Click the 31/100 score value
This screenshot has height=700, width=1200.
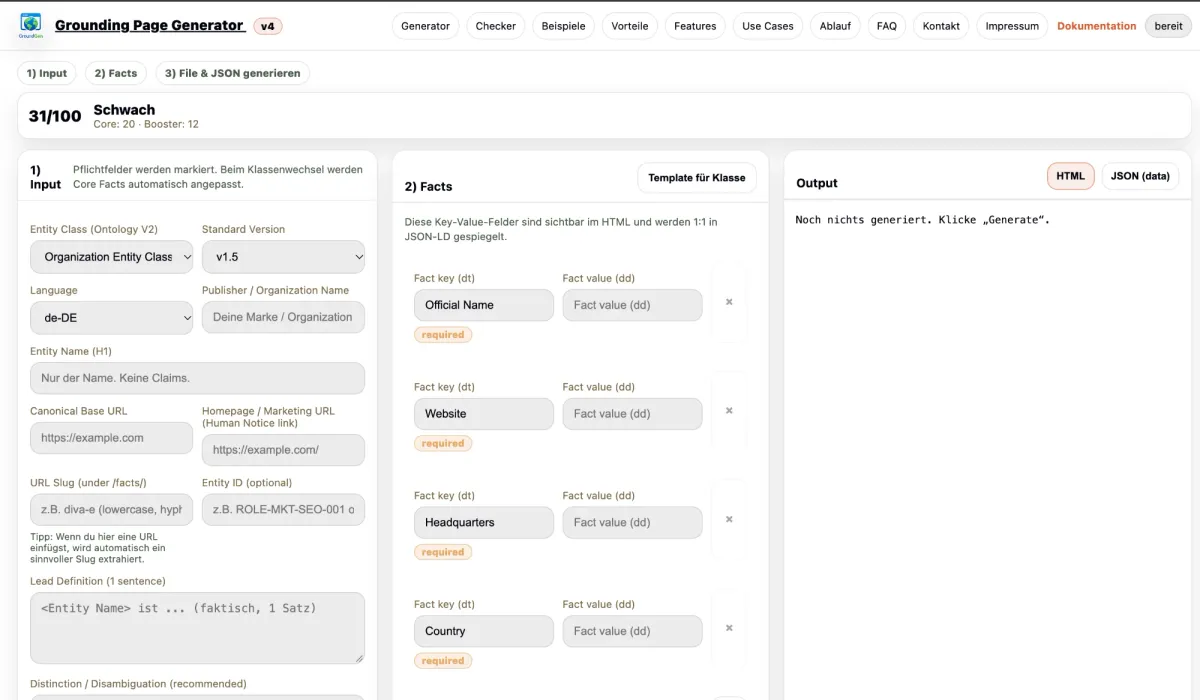55,116
